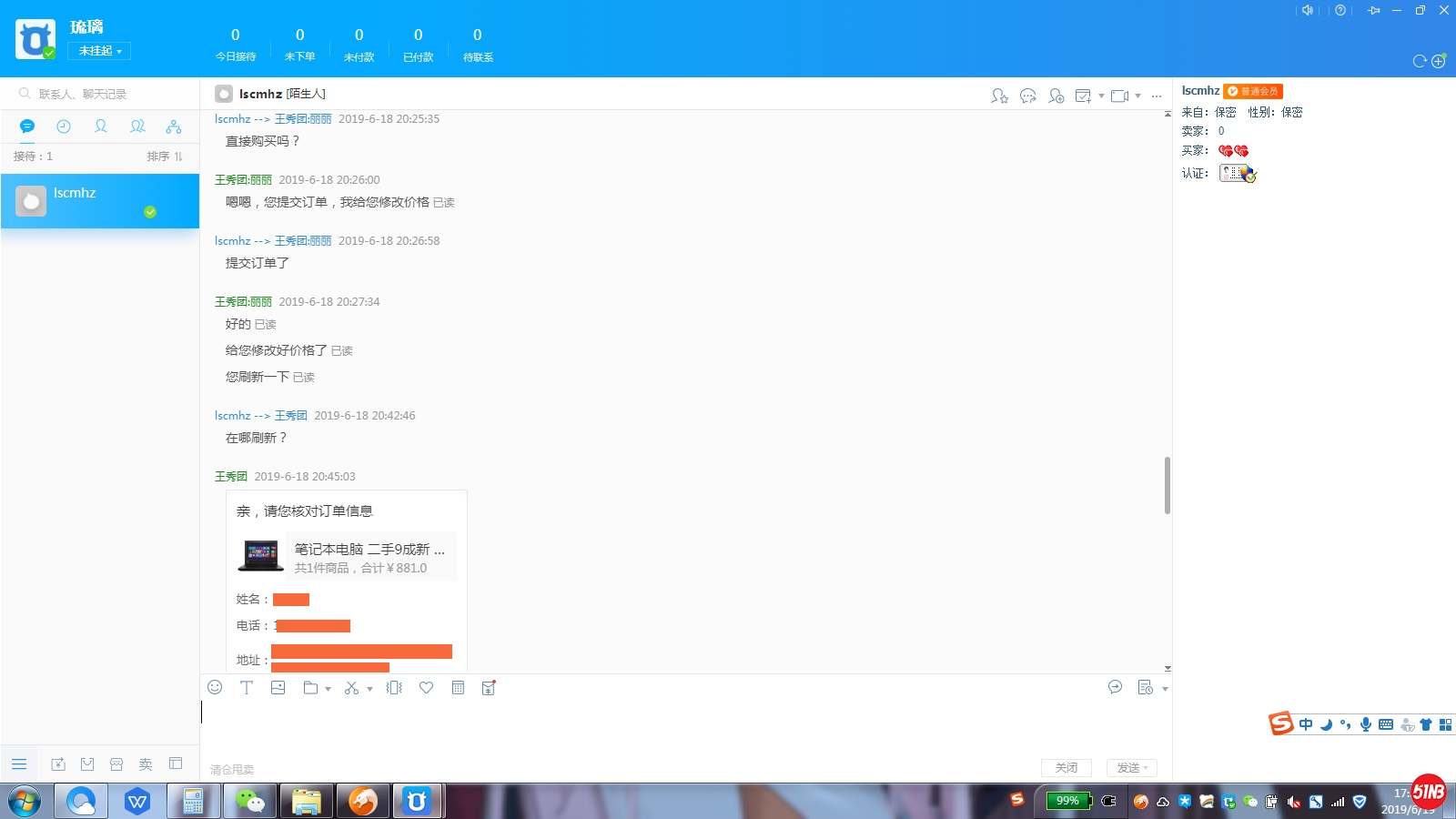Switch to the friends contact tab

click(101, 126)
